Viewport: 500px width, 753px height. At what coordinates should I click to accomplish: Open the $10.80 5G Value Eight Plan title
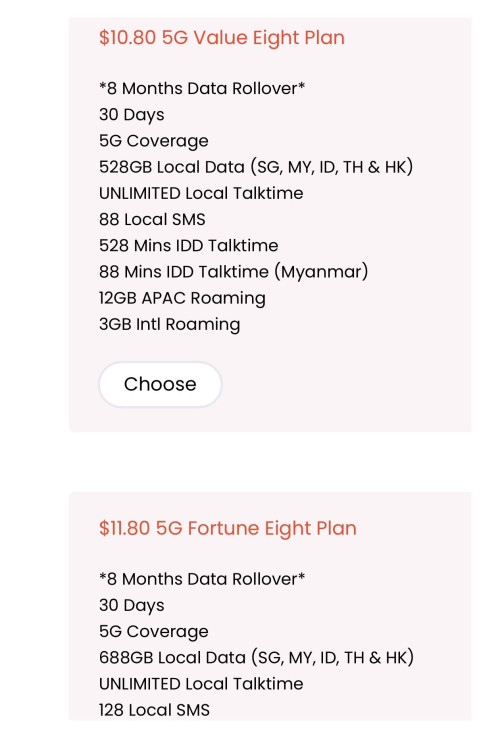pyautogui.click(x=222, y=37)
